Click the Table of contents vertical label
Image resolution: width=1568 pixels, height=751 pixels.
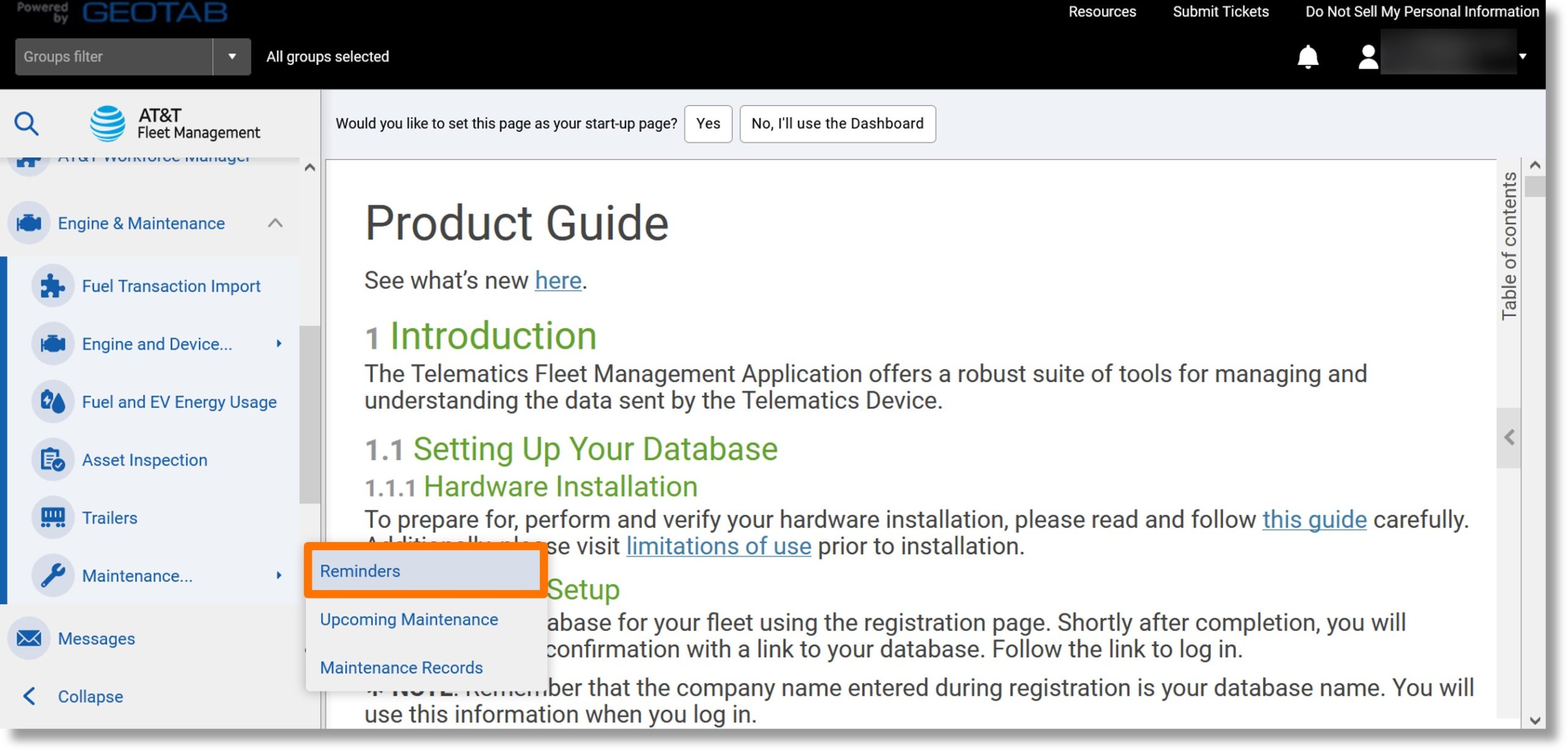[1509, 246]
